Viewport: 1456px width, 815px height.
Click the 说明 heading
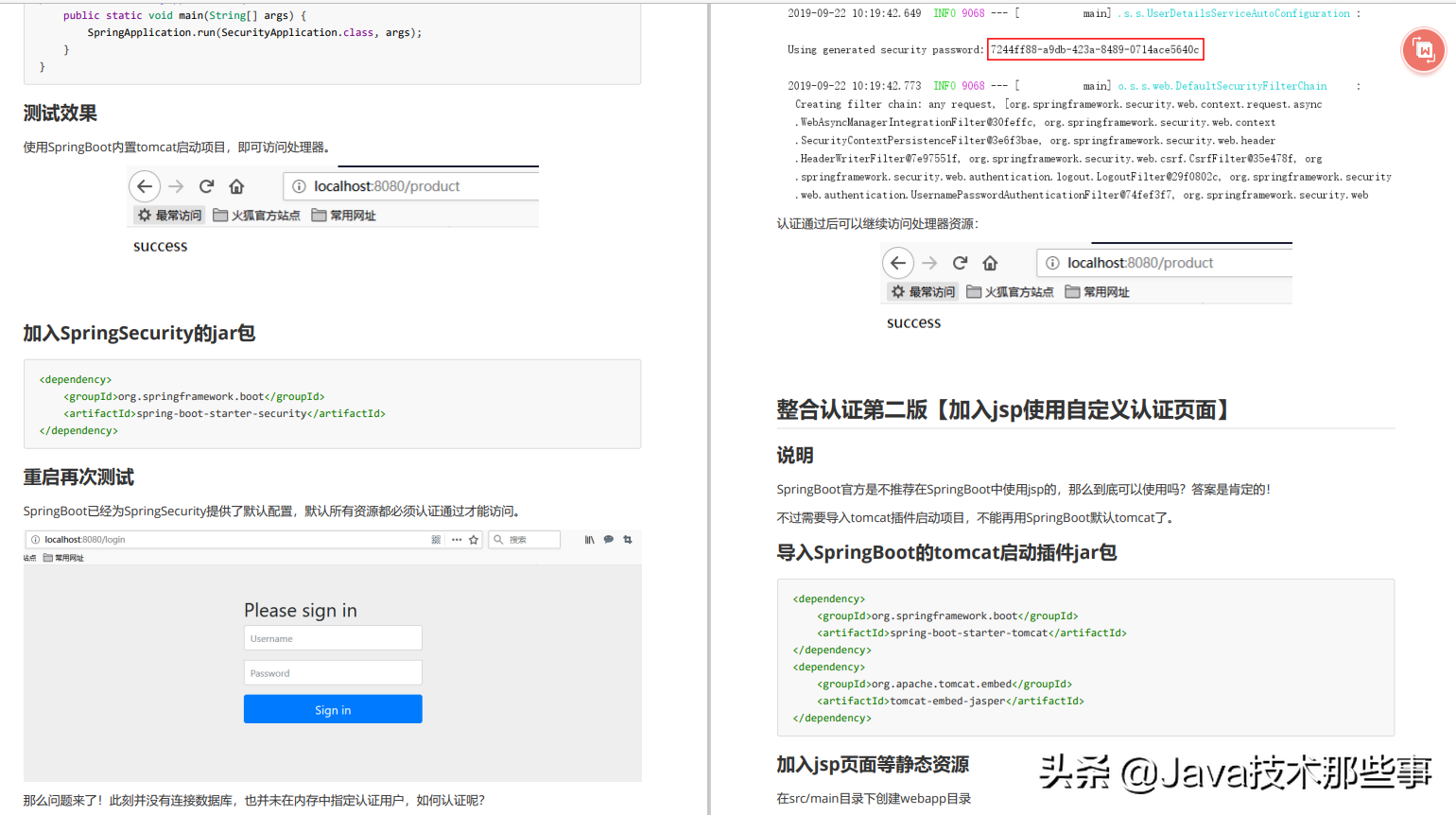point(795,456)
